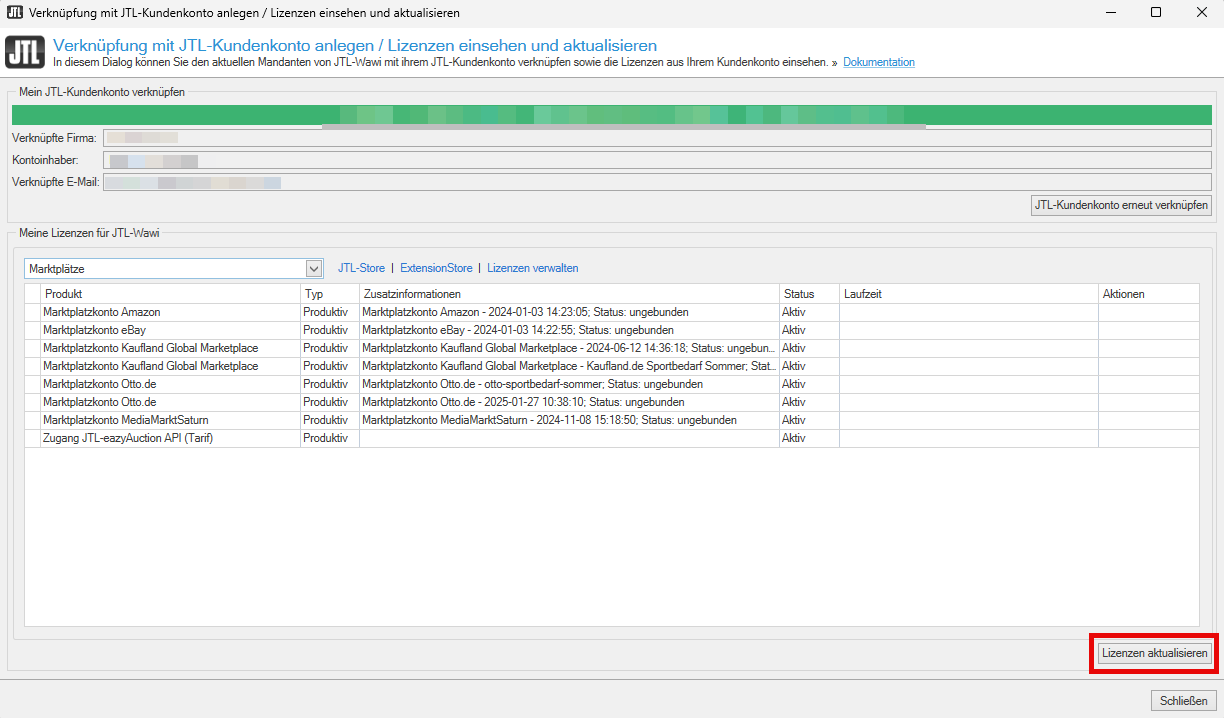Click the eBay 2024-01-03 14:22:55 info cell

pyautogui.click(x=569, y=330)
